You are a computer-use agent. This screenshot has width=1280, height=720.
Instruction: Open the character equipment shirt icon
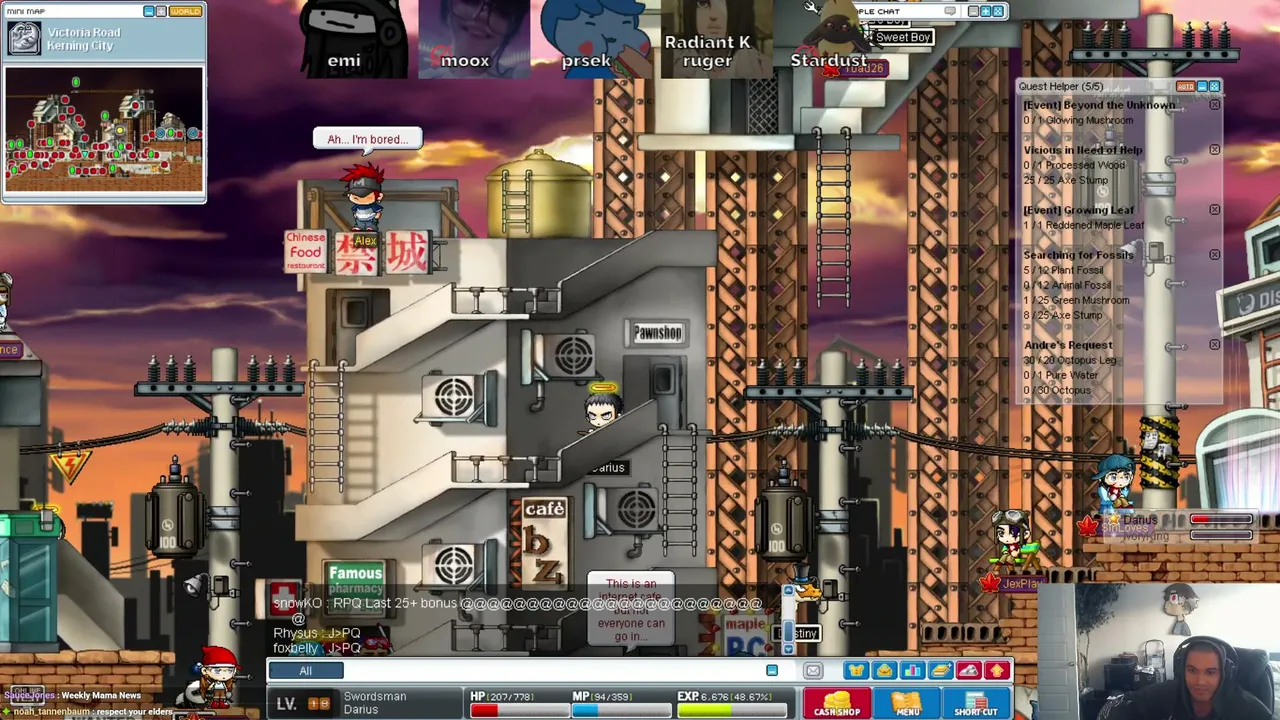click(x=856, y=670)
